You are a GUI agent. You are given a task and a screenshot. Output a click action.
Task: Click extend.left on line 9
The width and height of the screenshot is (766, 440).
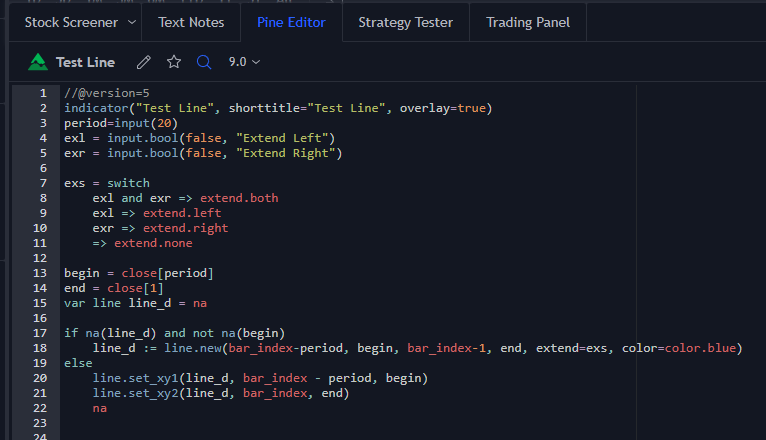182,213
